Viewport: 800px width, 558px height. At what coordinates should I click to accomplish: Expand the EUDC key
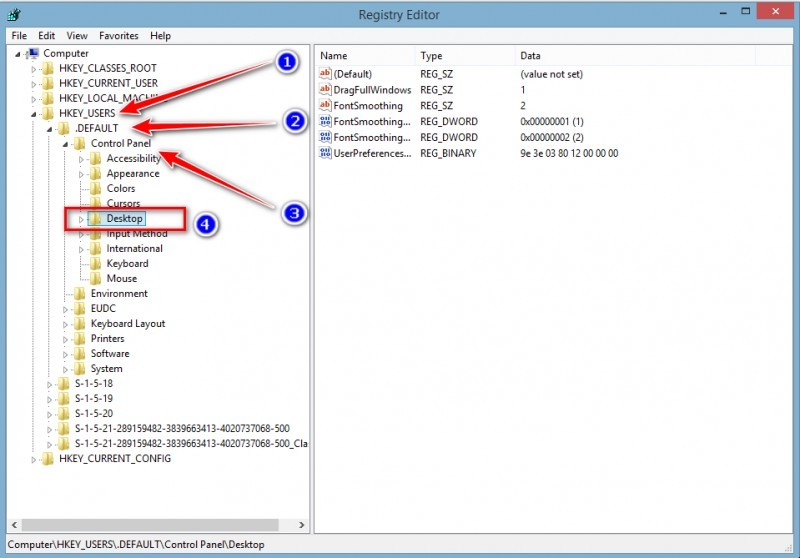65,309
